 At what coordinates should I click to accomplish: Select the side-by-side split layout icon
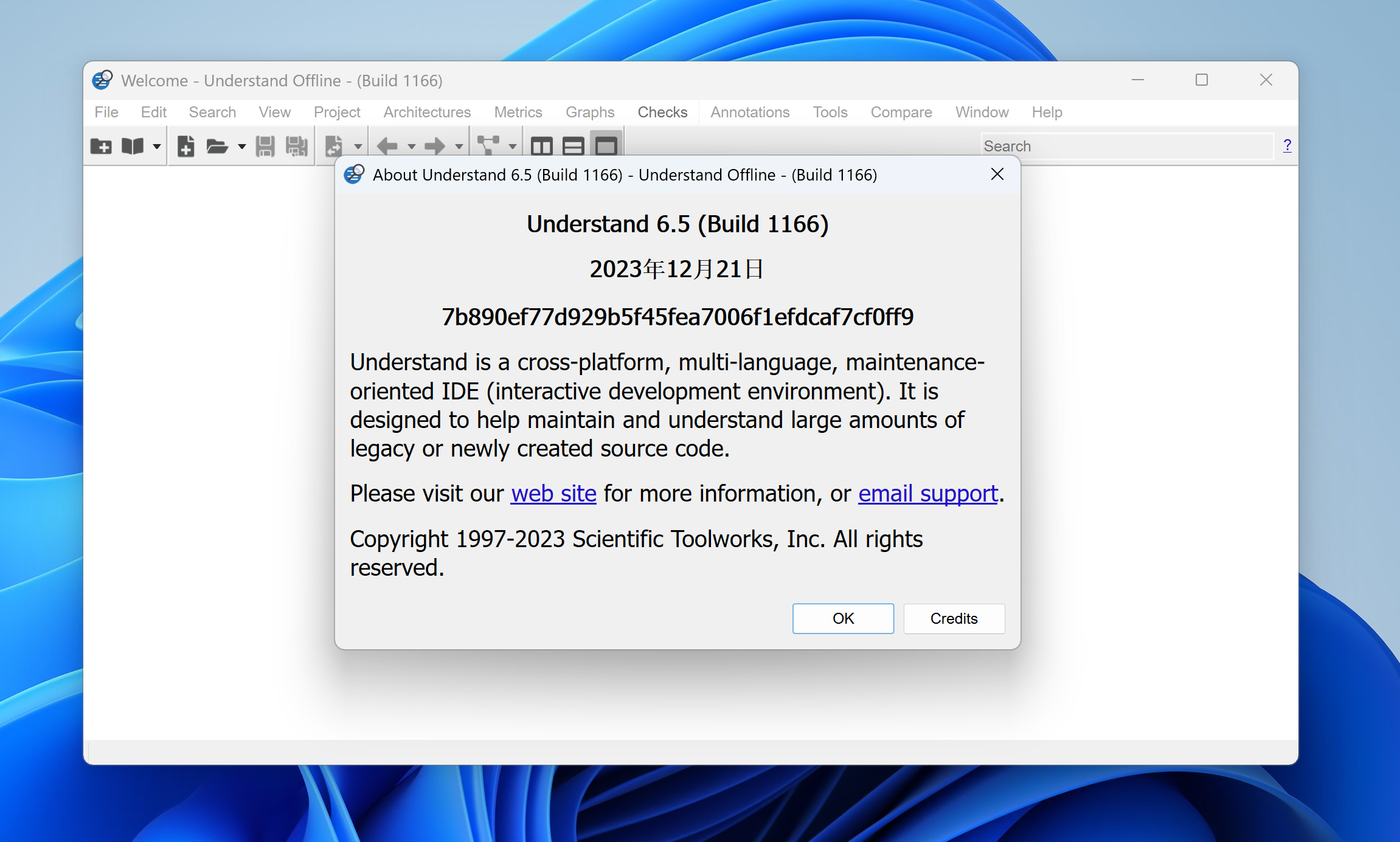click(x=542, y=146)
